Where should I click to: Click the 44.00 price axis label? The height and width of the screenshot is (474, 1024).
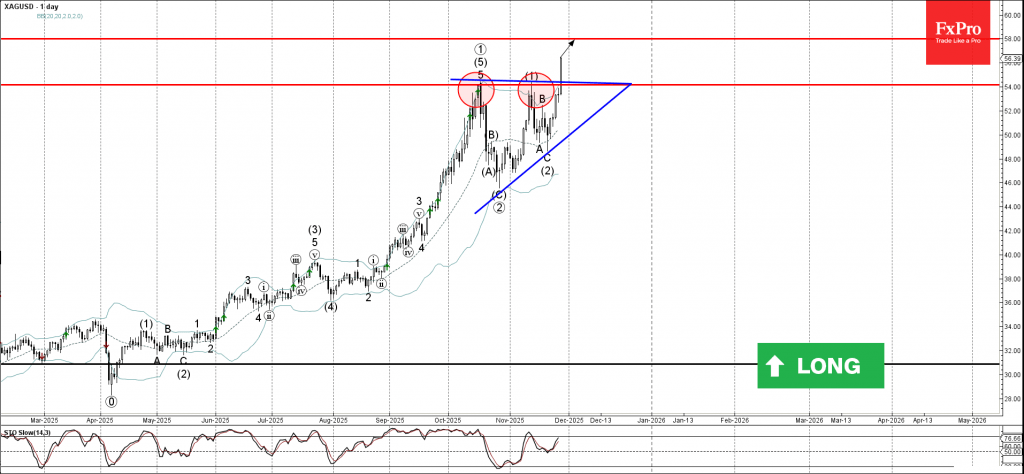1012,207
